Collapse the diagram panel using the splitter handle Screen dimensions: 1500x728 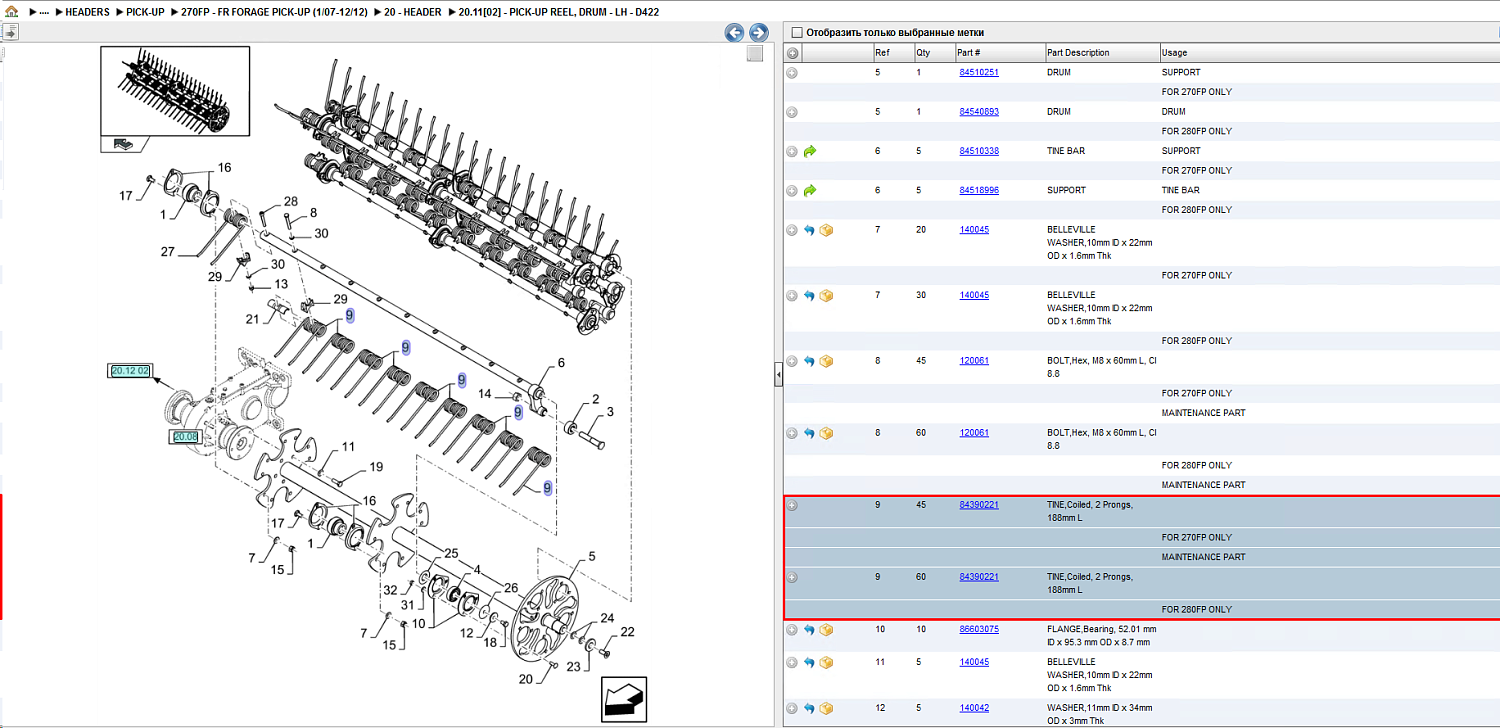pos(778,375)
